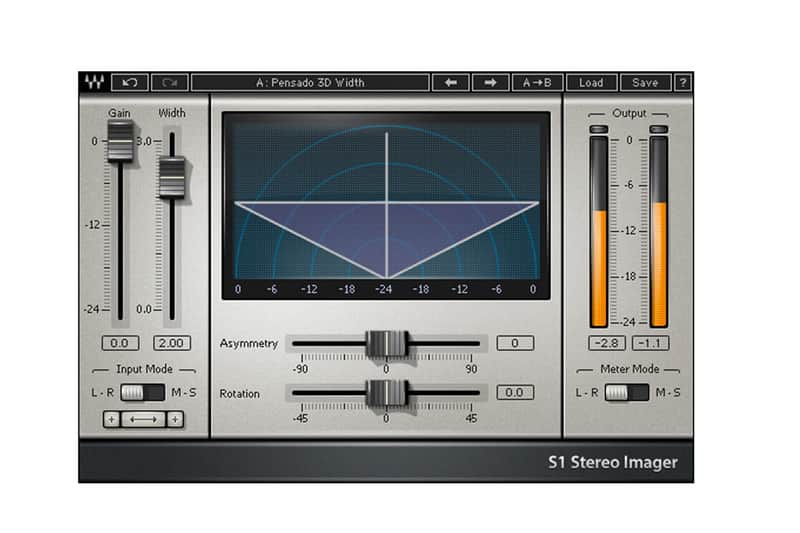Toggle Meter Mode between L-R and M-S

pos(627,392)
